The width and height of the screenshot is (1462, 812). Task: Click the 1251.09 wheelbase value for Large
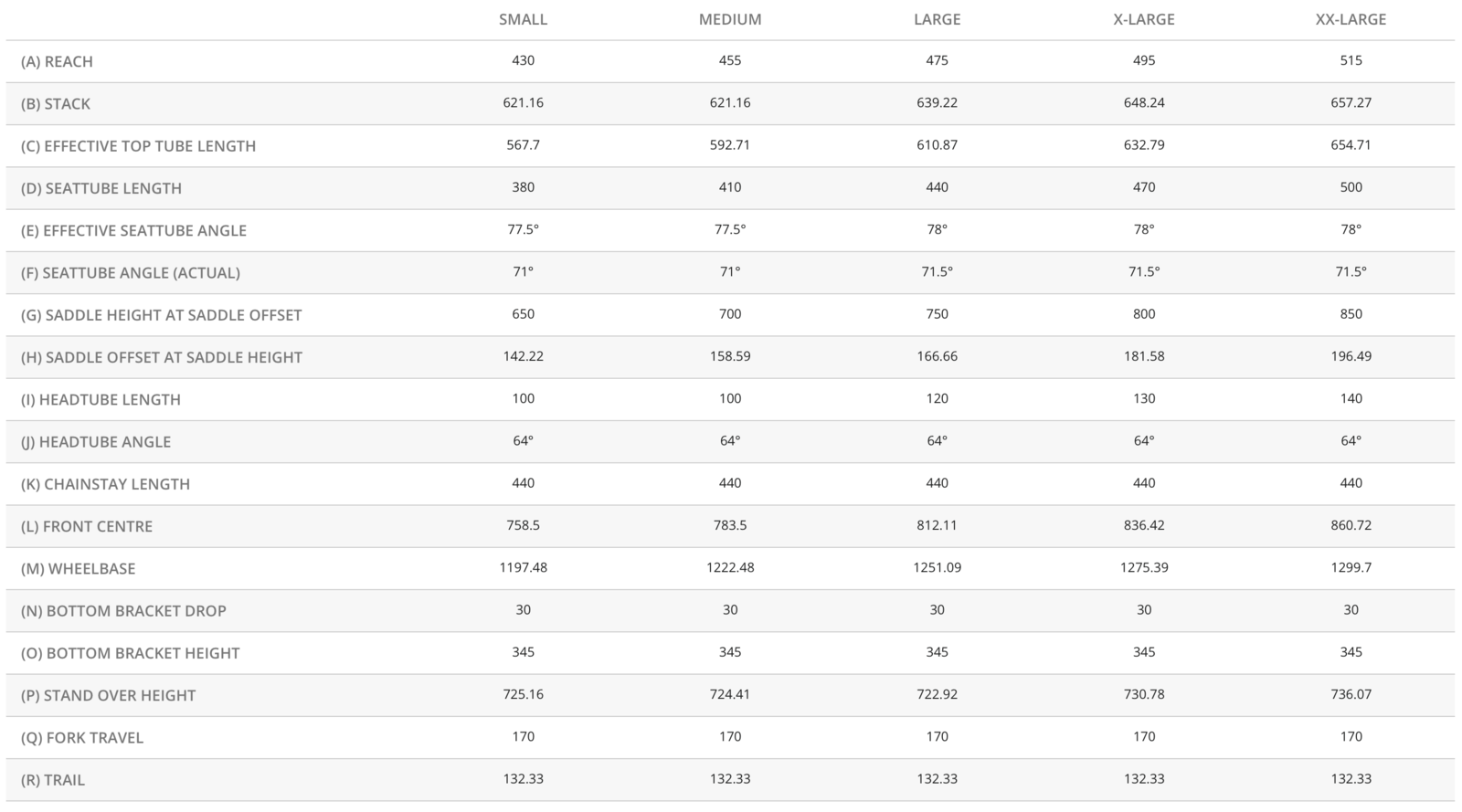(x=937, y=567)
